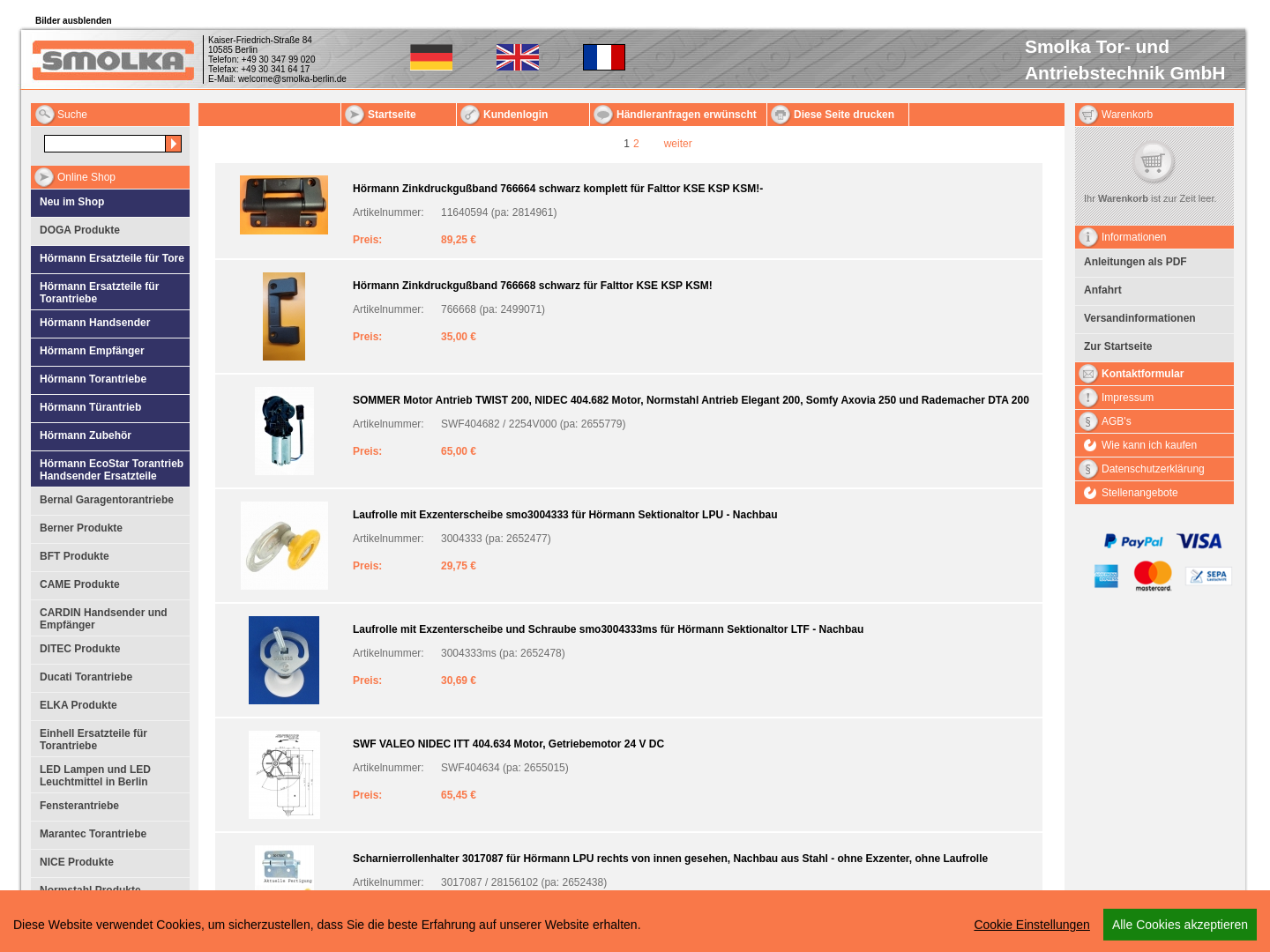
Task: Accept all cookies with Alle Cookies akzeptieren
Action: point(1180,925)
